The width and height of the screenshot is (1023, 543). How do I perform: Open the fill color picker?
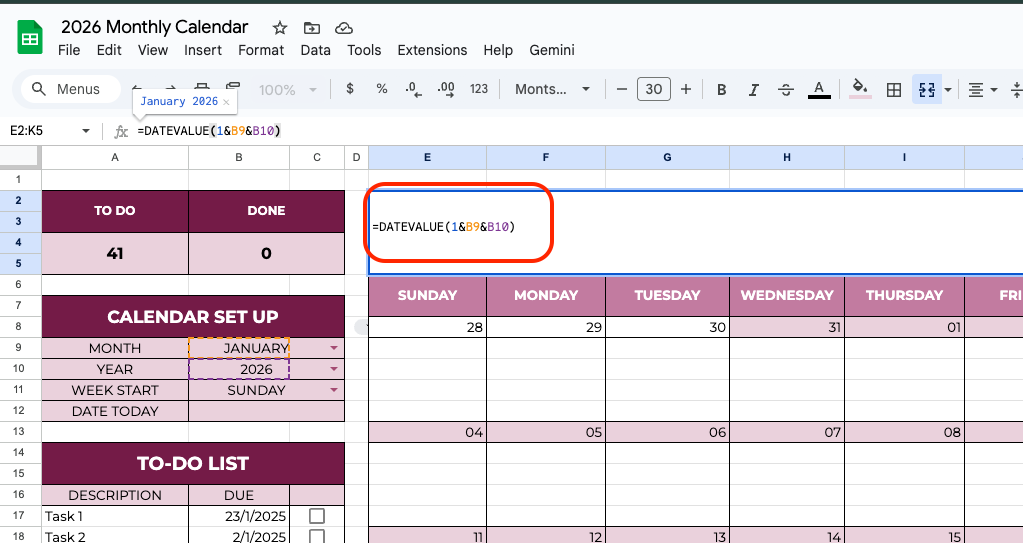click(x=860, y=89)
